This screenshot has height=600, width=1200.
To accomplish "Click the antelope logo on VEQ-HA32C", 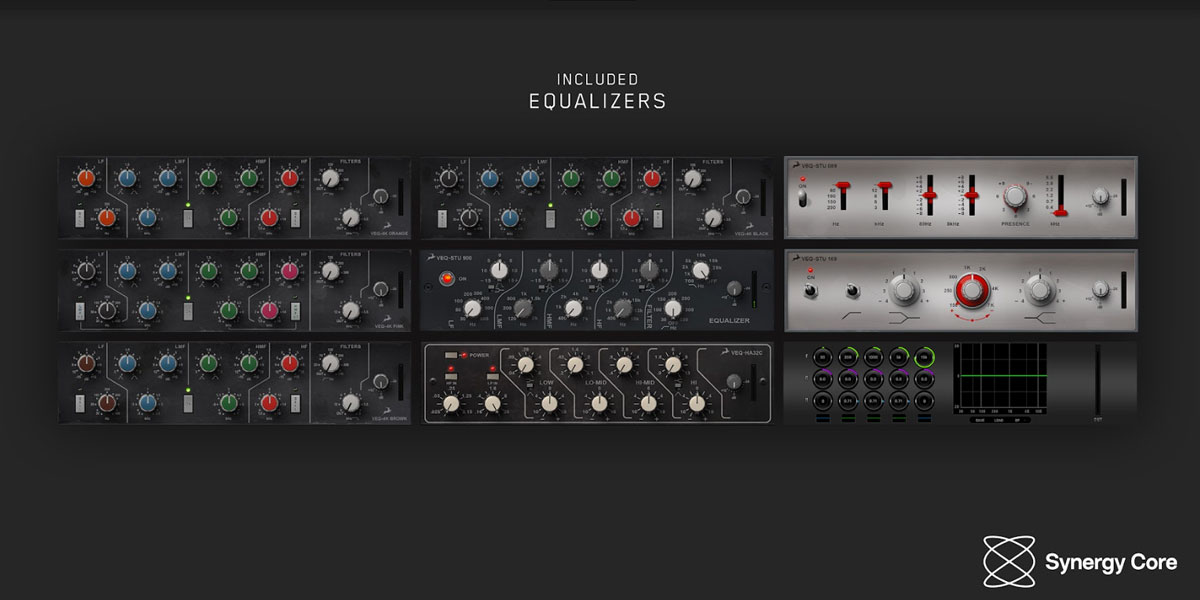I will coord(725,351).
